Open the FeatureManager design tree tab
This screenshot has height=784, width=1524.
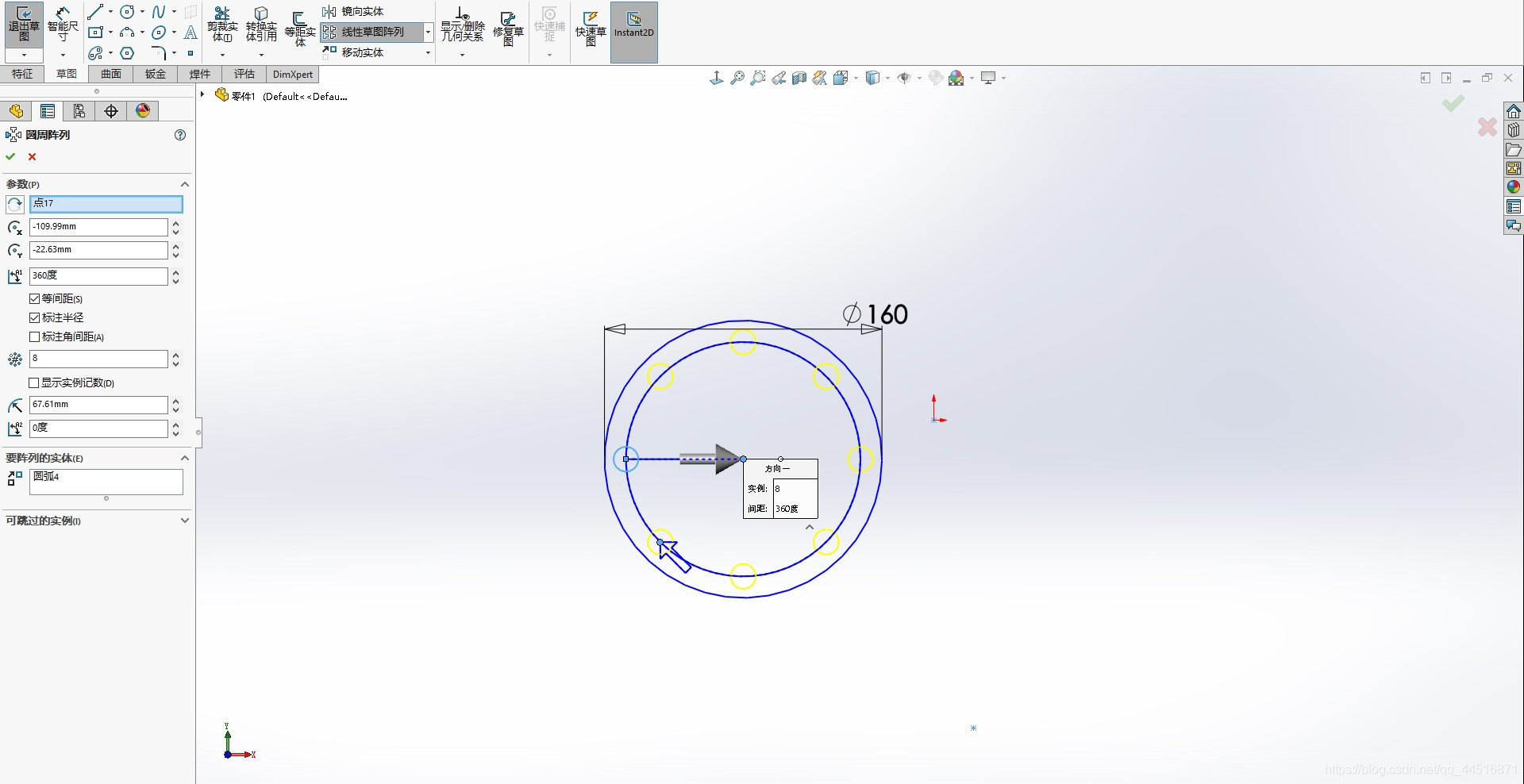coord(16,111)
